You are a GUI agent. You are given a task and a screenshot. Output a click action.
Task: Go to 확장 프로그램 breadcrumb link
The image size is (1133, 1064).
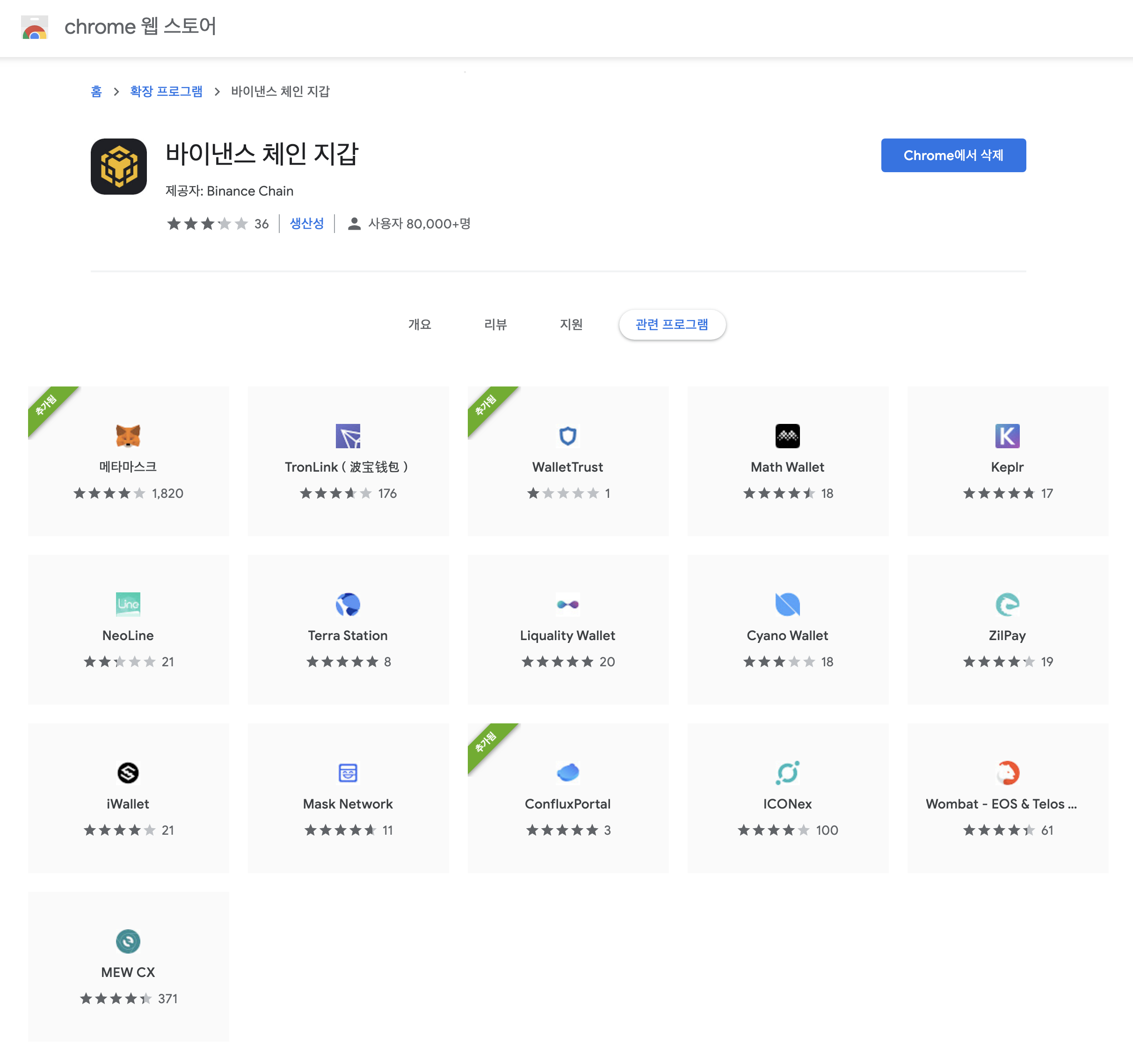[166, 91]
